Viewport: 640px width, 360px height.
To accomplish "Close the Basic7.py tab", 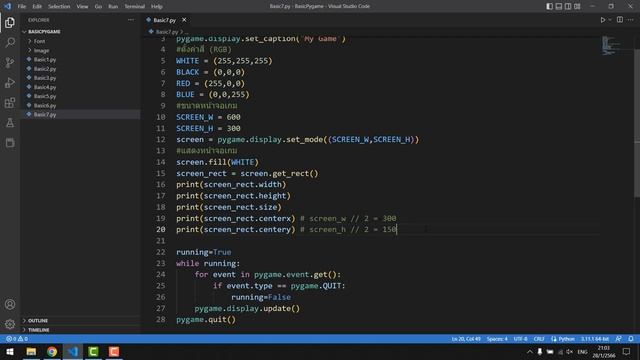I will 184,20.
